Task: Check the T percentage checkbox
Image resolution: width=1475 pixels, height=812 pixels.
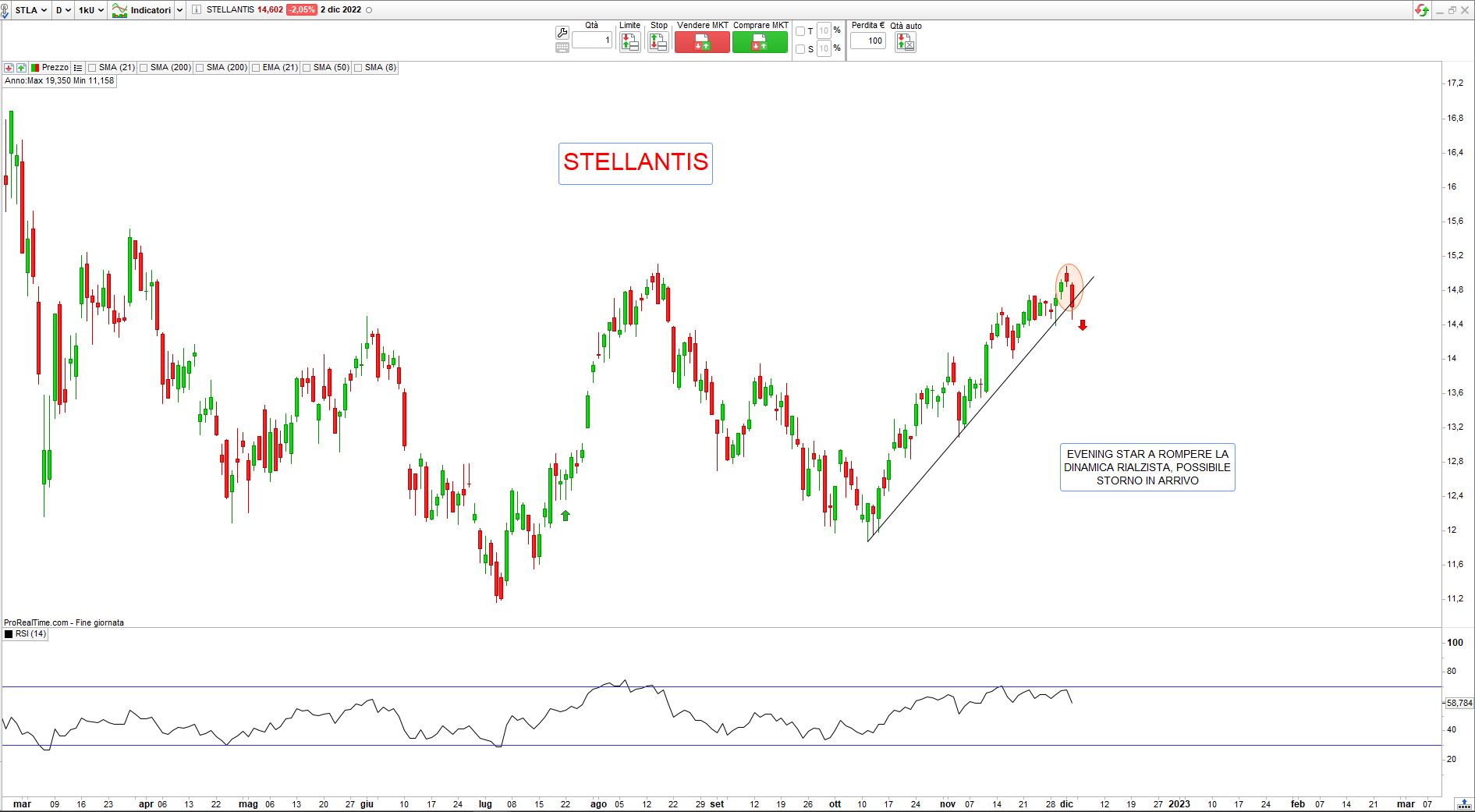Action: click(800, 31)
